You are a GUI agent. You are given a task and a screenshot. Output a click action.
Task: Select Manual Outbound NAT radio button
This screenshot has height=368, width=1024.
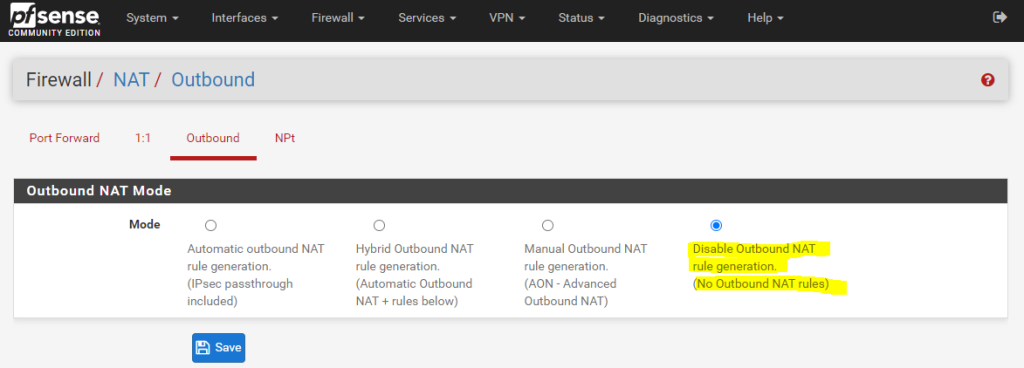[x=547, y=226]
